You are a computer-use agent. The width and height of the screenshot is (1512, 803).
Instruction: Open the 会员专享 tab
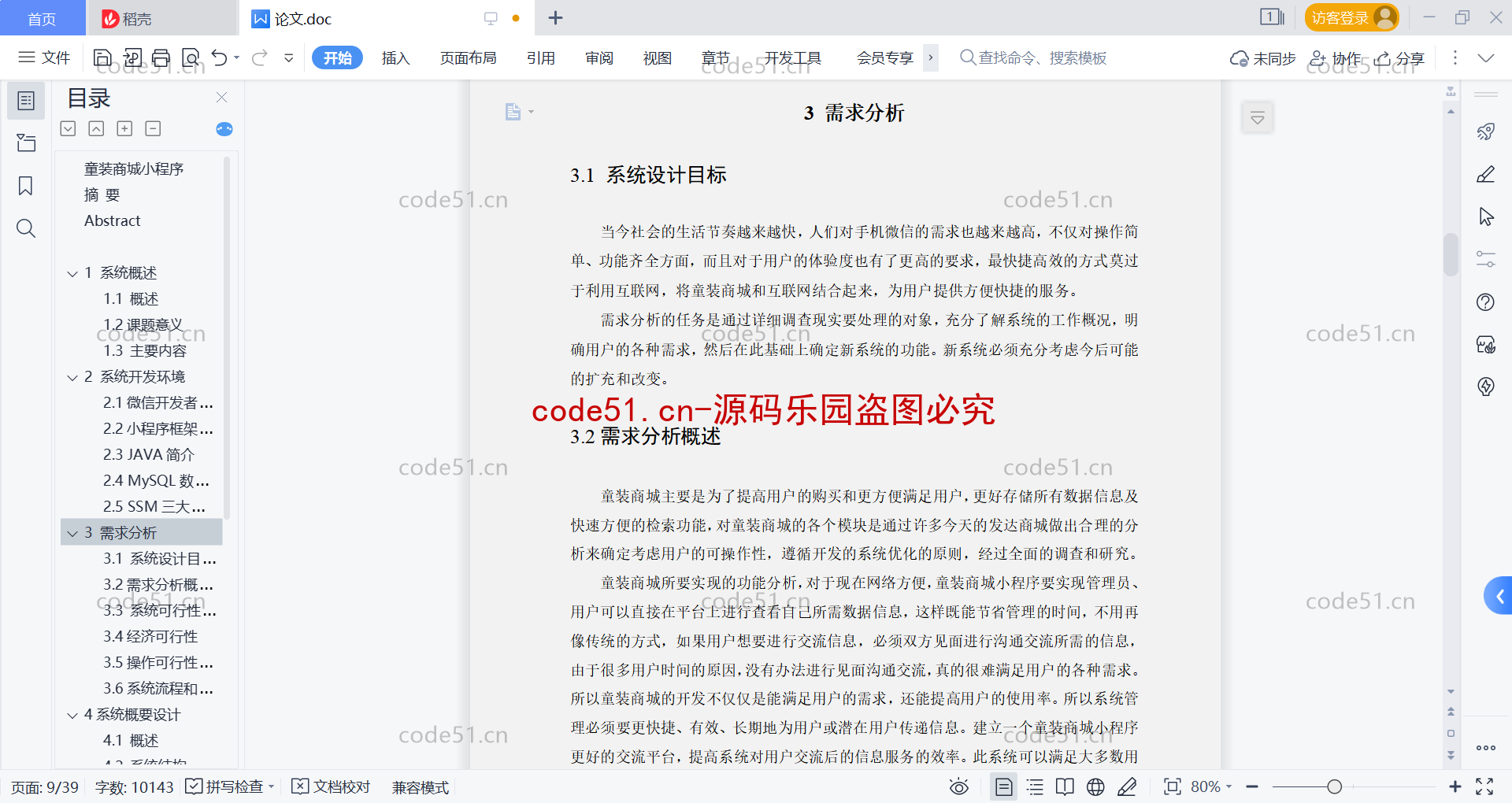[885, 57]
